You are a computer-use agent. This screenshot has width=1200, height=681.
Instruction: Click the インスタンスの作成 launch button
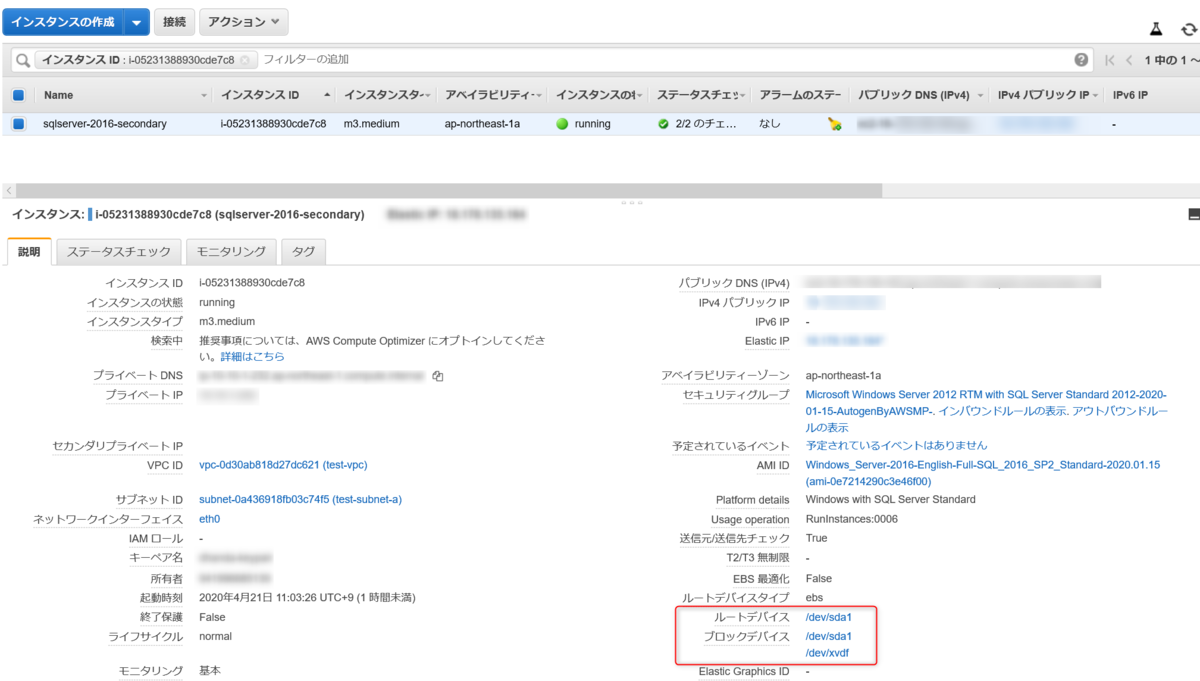(63, 21)
